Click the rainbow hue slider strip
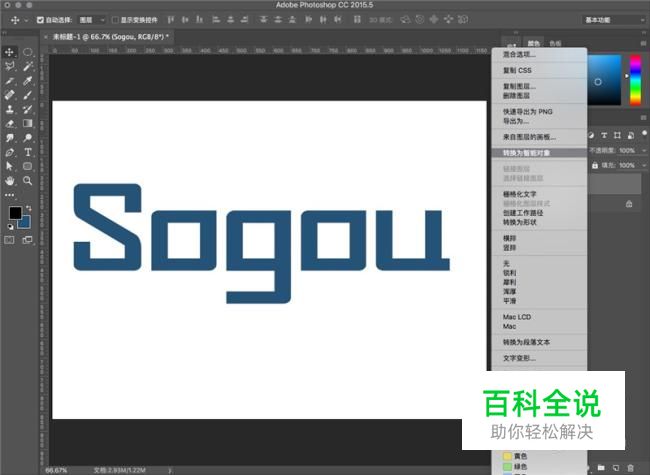Screen dimensions: 650x475 click(635, 80)
